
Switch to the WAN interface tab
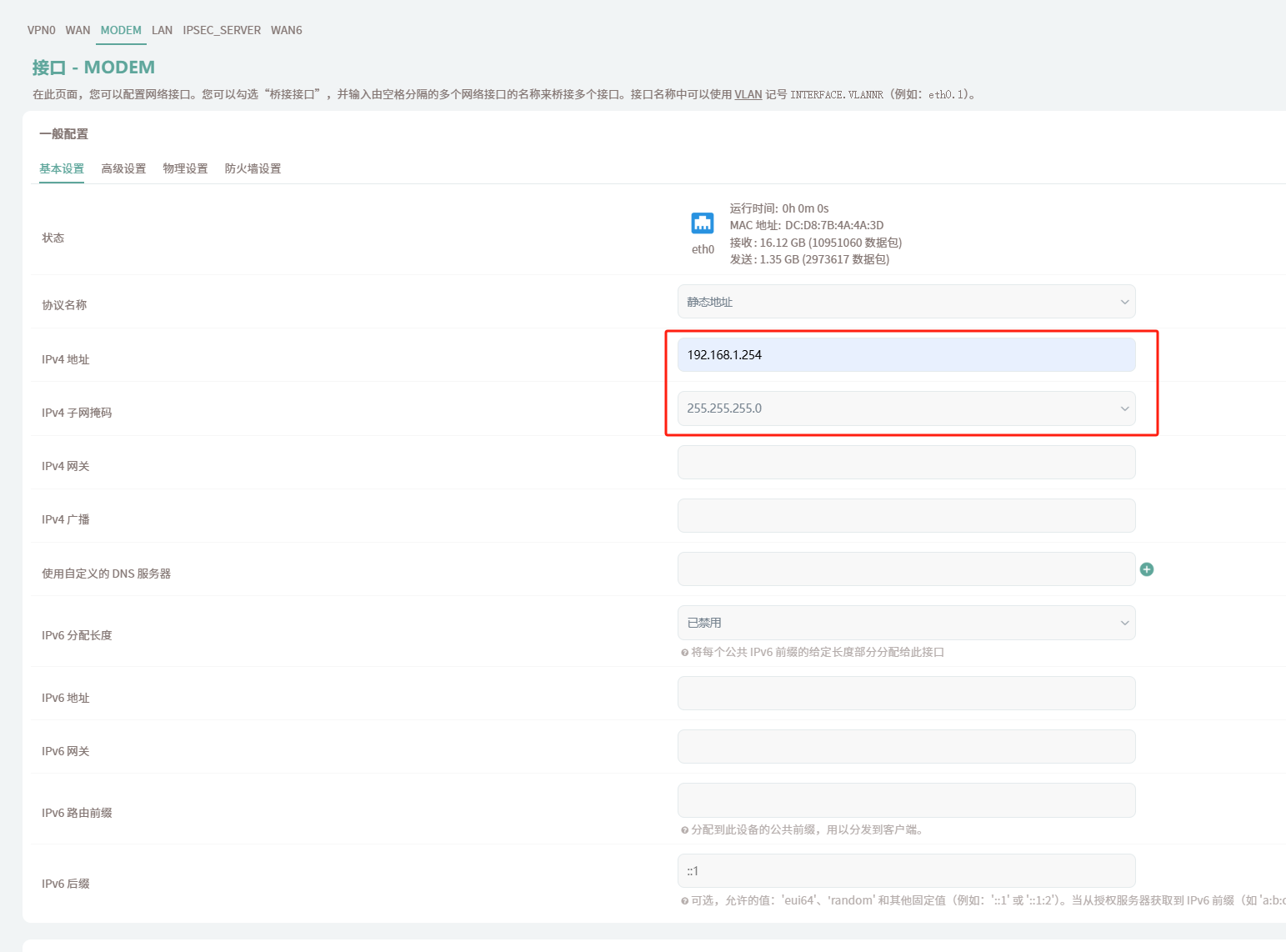[78, 30]
